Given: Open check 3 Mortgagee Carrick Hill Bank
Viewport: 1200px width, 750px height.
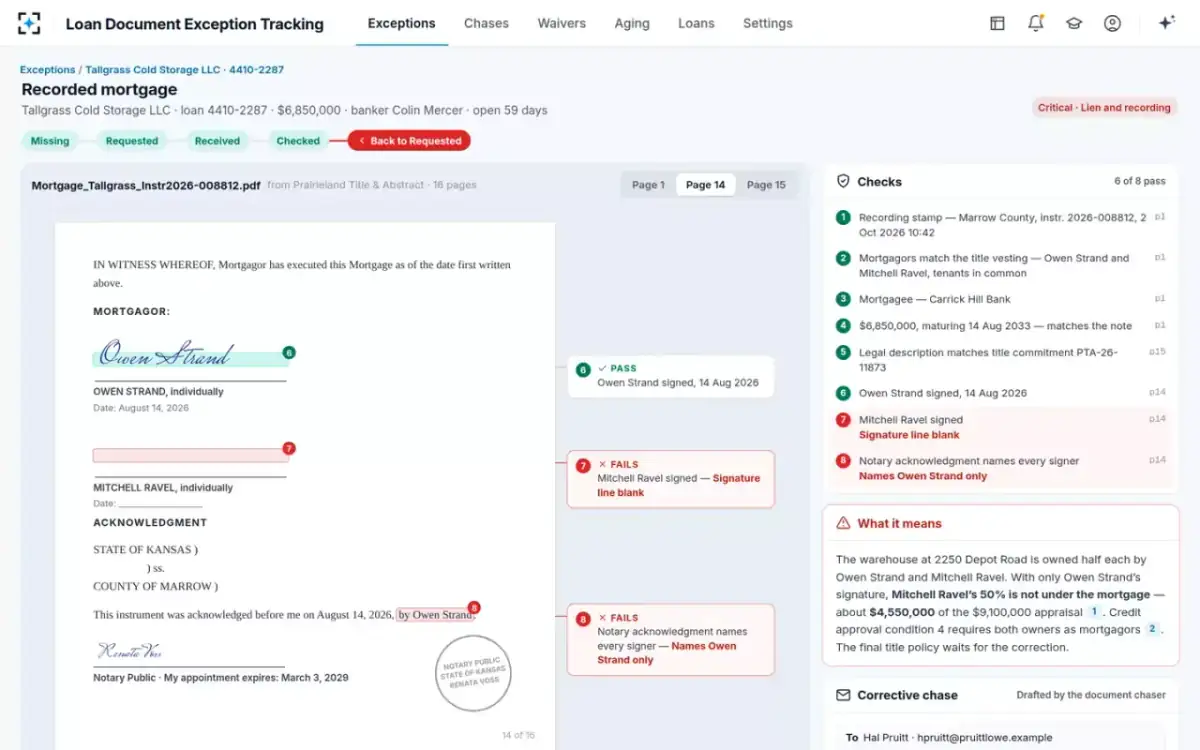Looking at the screenshot, I should 1000,299.
